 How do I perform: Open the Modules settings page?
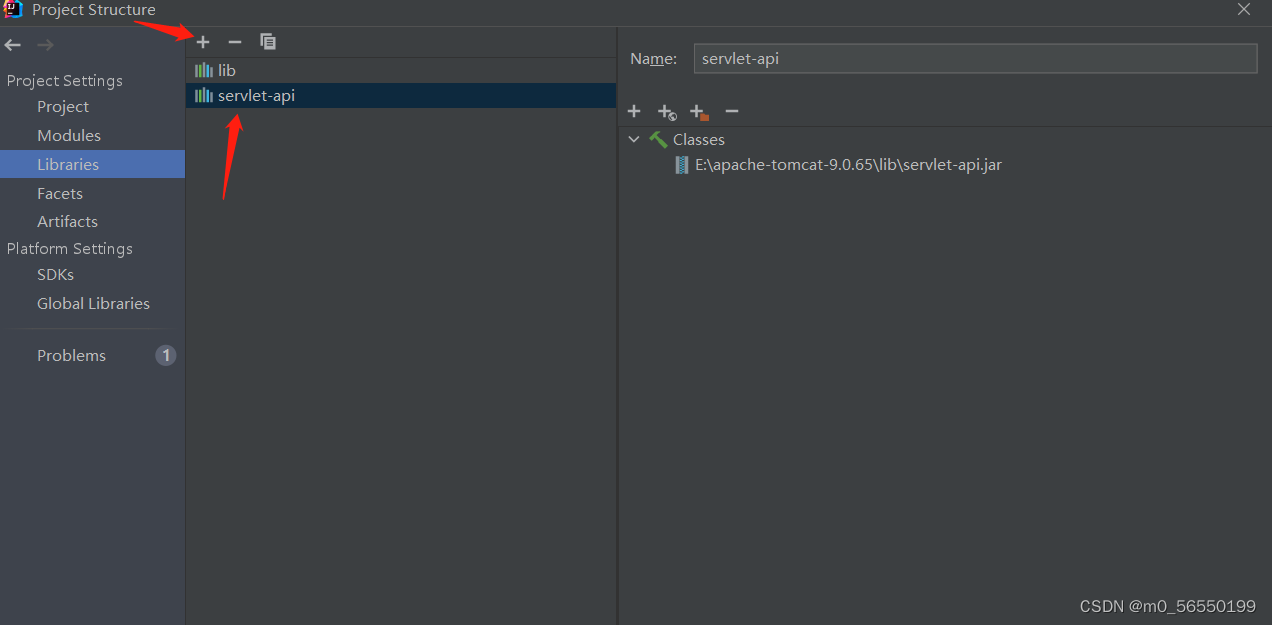coord(69,136)
